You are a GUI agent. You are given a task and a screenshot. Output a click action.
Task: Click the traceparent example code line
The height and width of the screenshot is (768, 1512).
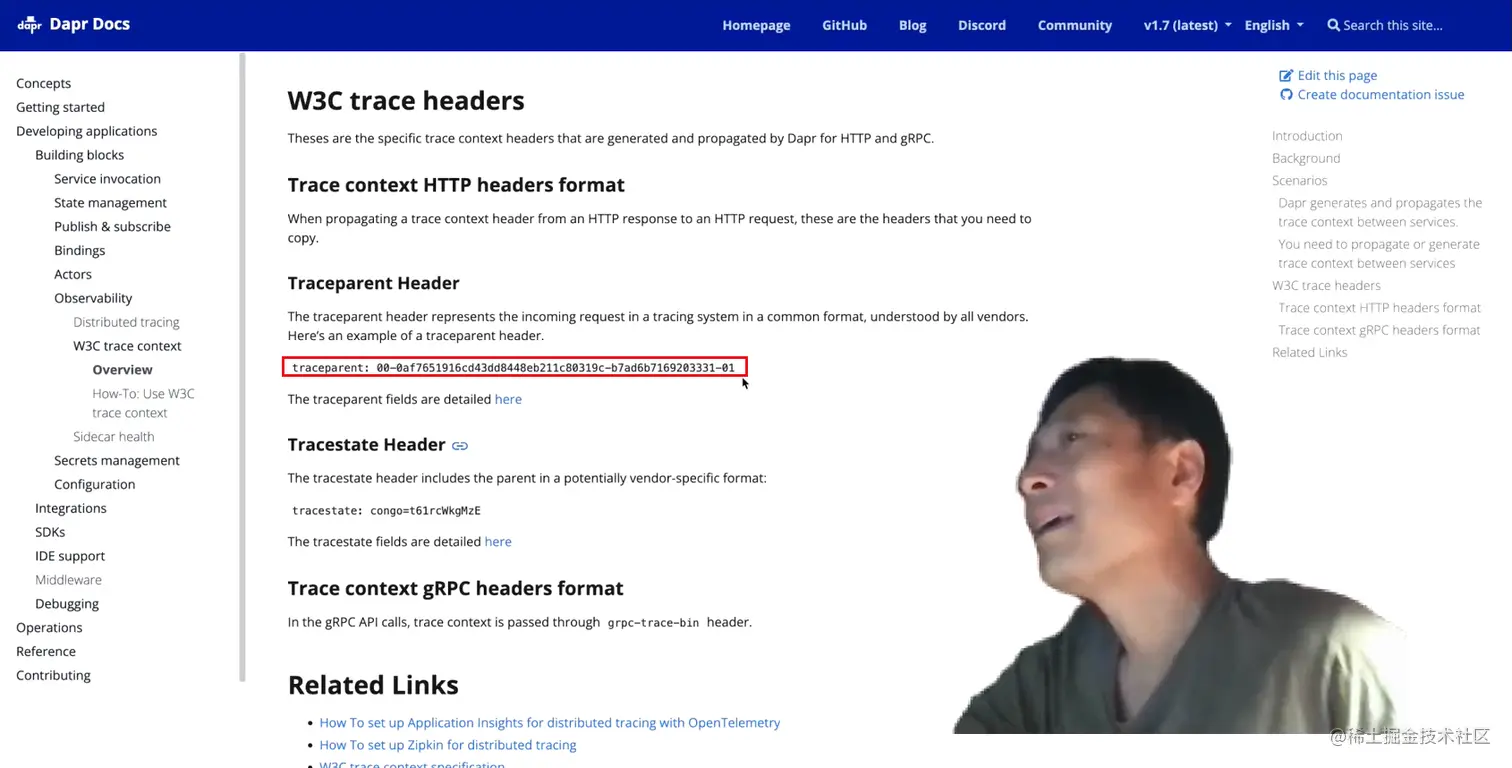[x=514, y=368]
